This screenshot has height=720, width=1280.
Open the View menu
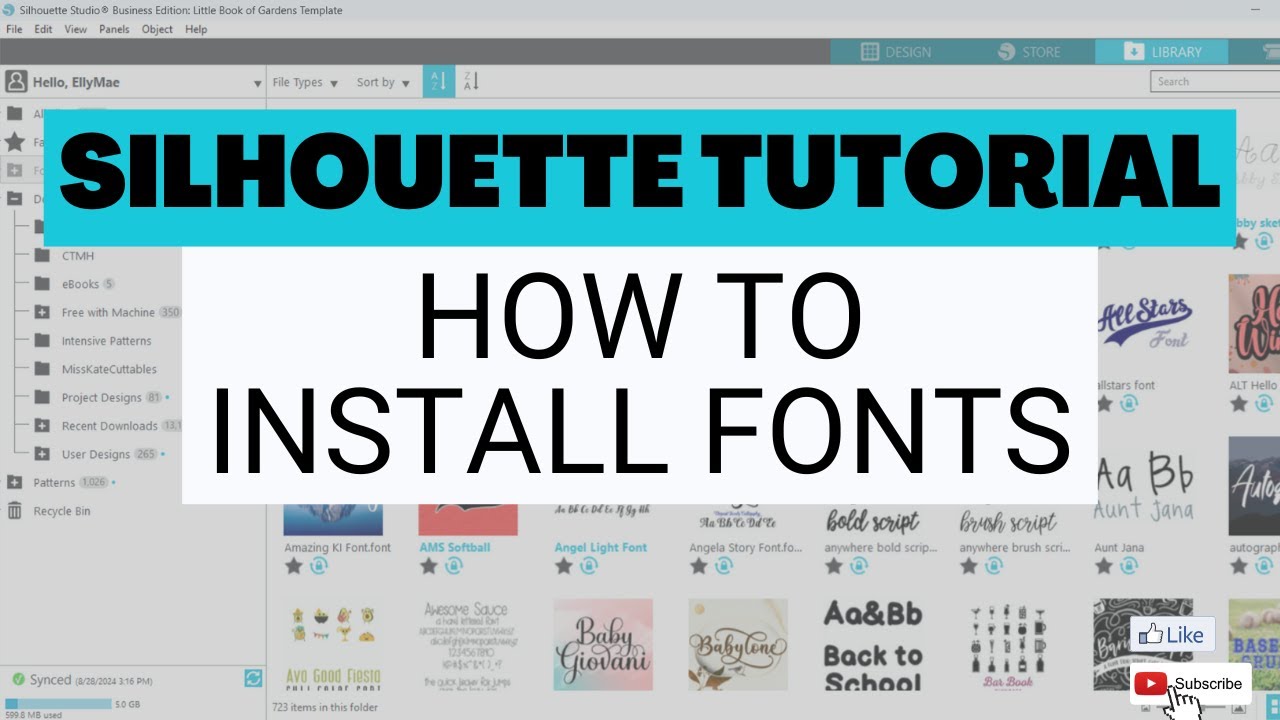(x=76, y=29)
